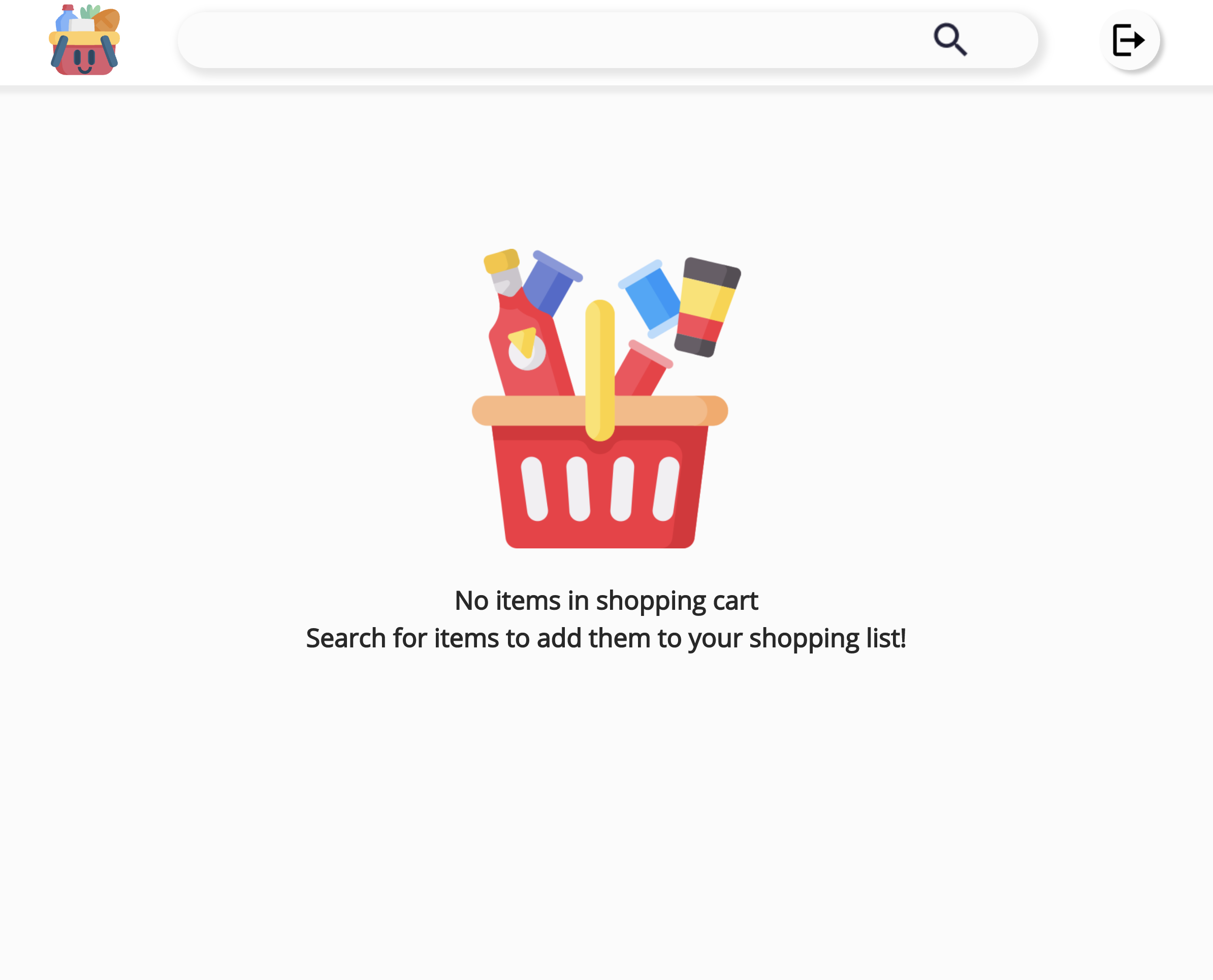Viewport: 1213px width, 980px height.
Task: Click the "No items in shopping cart" text
Action: pyautogui.click(x=606, y=601)
